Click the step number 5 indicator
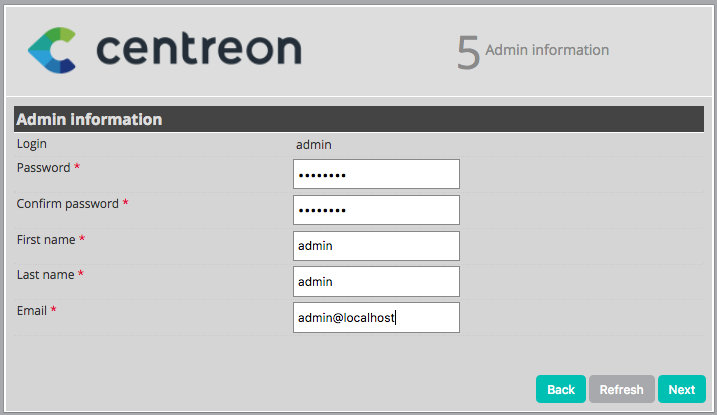 (x=467, y=52)
